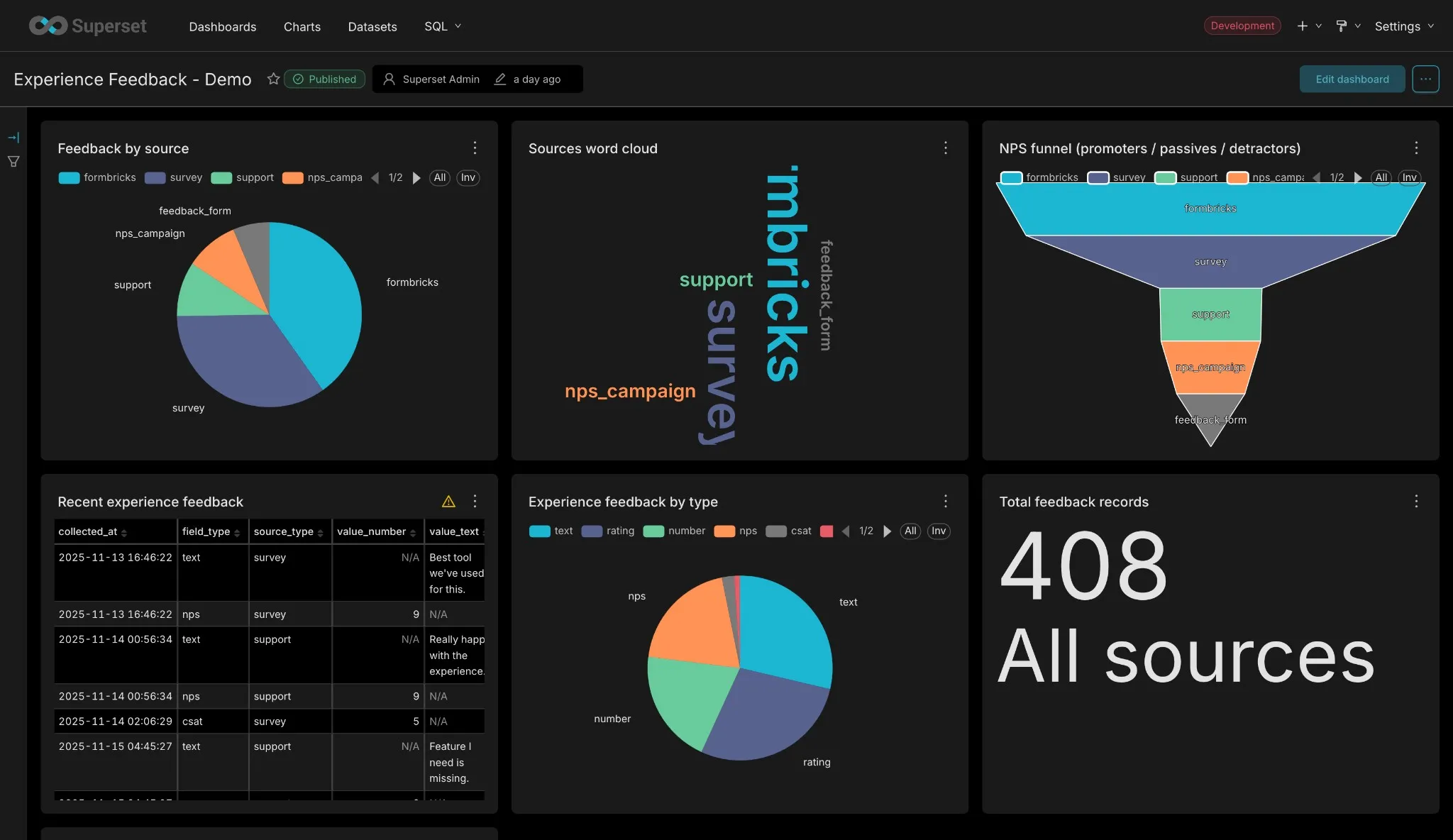This screenshot has width=1453, height=840.
Task: Toggle csat legend in Experience feedback by type
Action: (x=789, y=531)
